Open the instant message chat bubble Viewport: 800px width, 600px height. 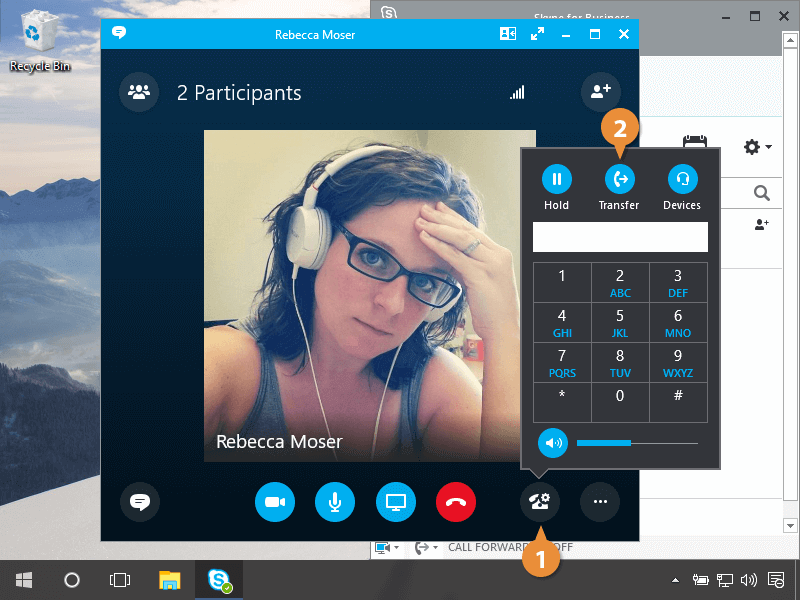coord(140,502)
